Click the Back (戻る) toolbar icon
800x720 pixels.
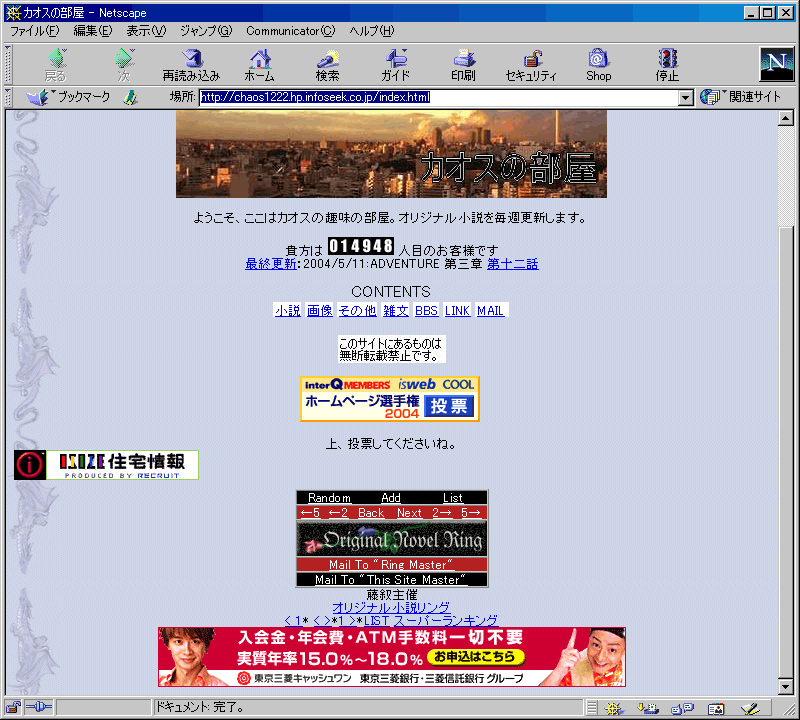click(56, 65)
